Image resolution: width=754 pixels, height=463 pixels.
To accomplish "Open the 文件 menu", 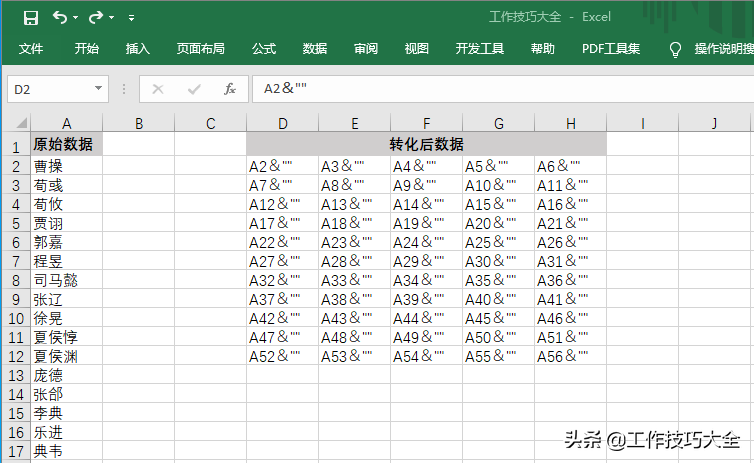I will click(x=31, y=49).
